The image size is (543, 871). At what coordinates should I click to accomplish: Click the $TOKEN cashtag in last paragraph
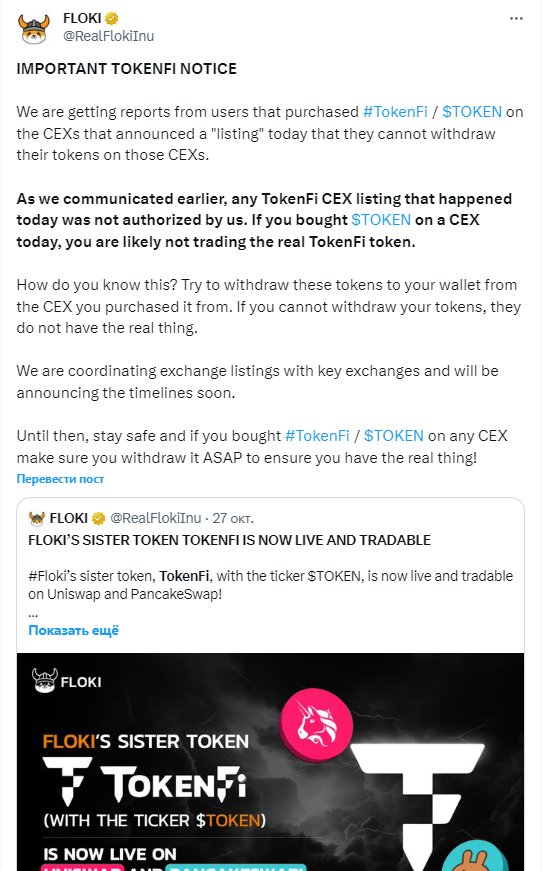394,436
